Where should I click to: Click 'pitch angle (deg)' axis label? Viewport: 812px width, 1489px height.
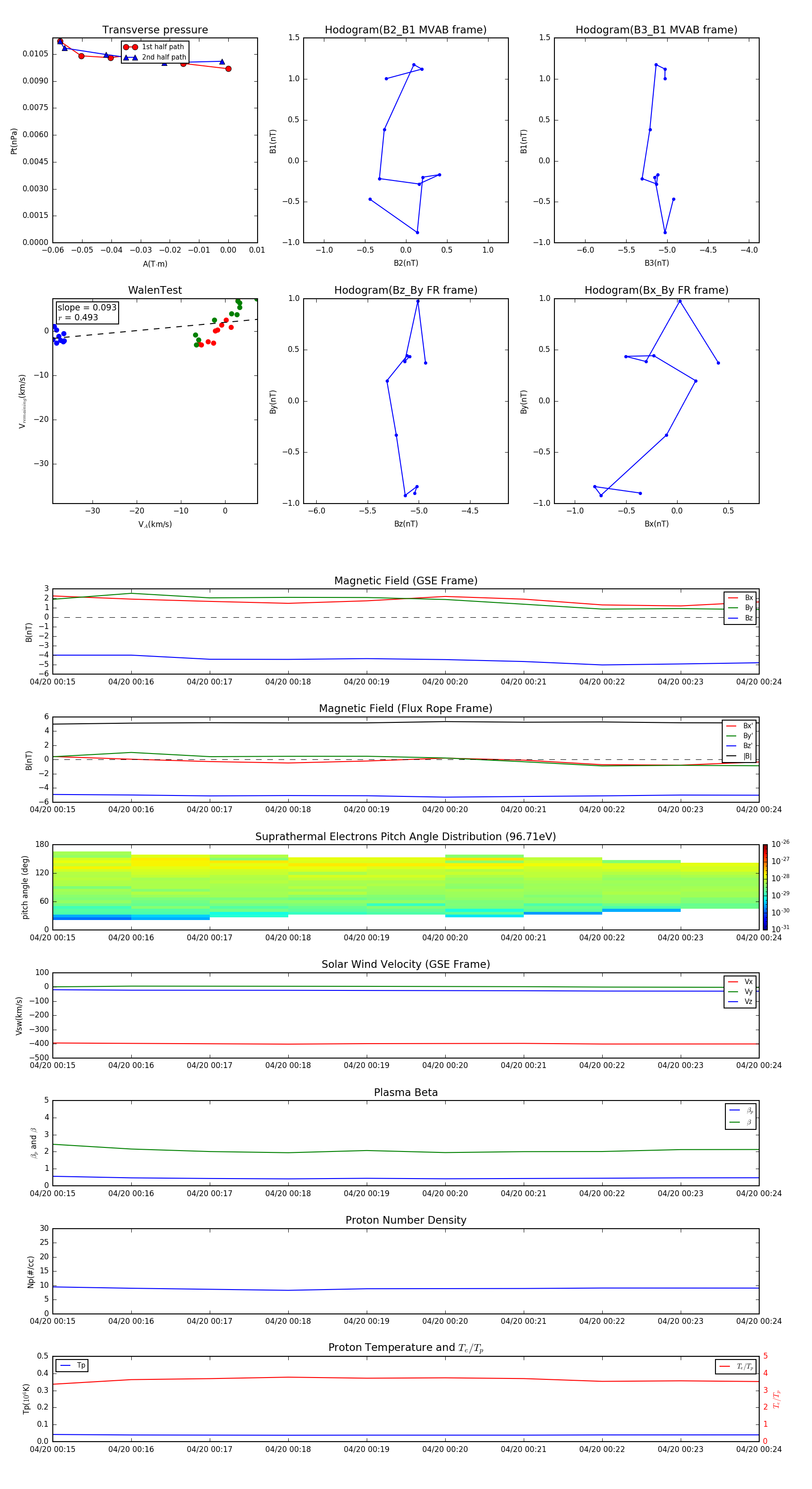pyautogui.click(x=25, y=887)
